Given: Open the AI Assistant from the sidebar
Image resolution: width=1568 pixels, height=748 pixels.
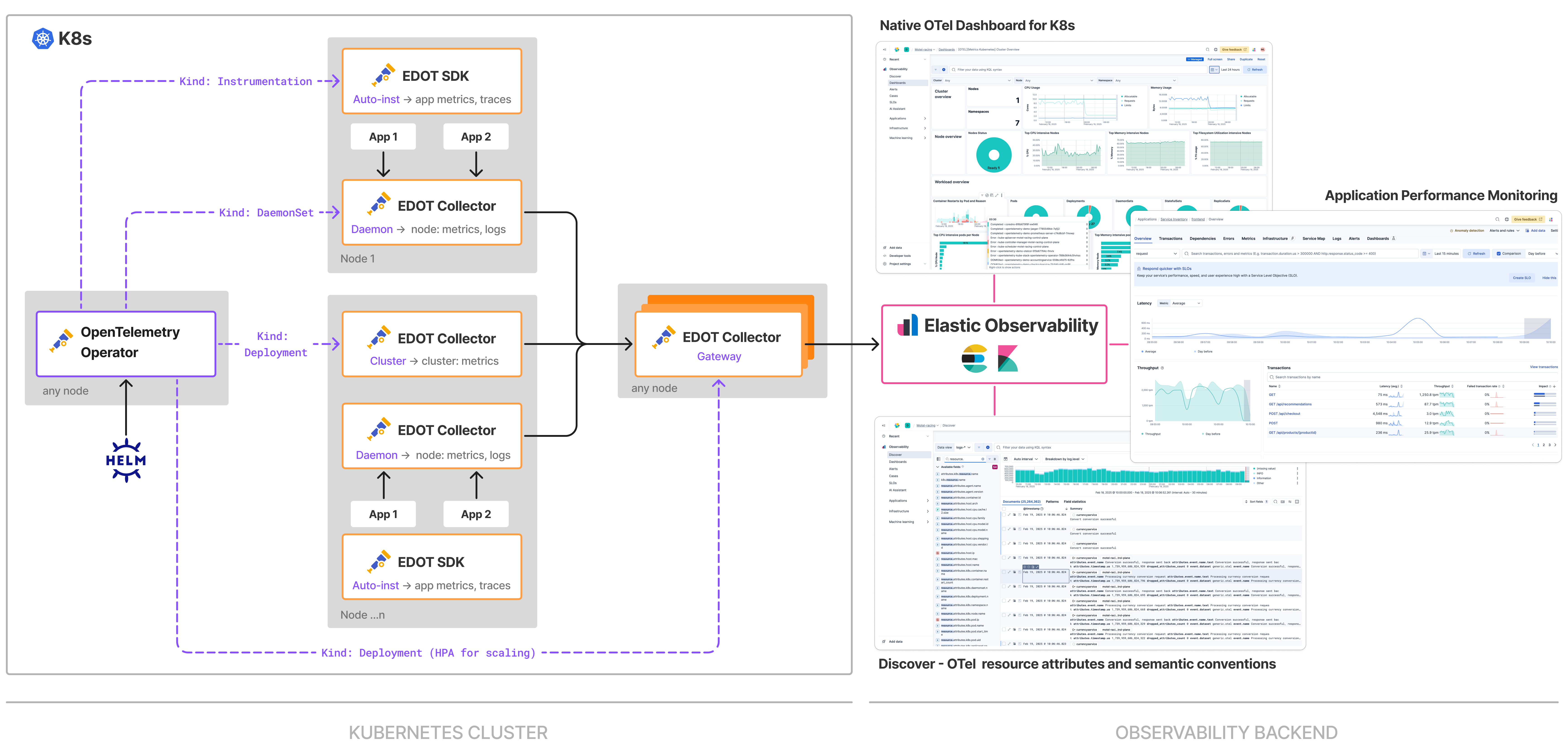Looking at the screenshot, I should click(897, 109).
